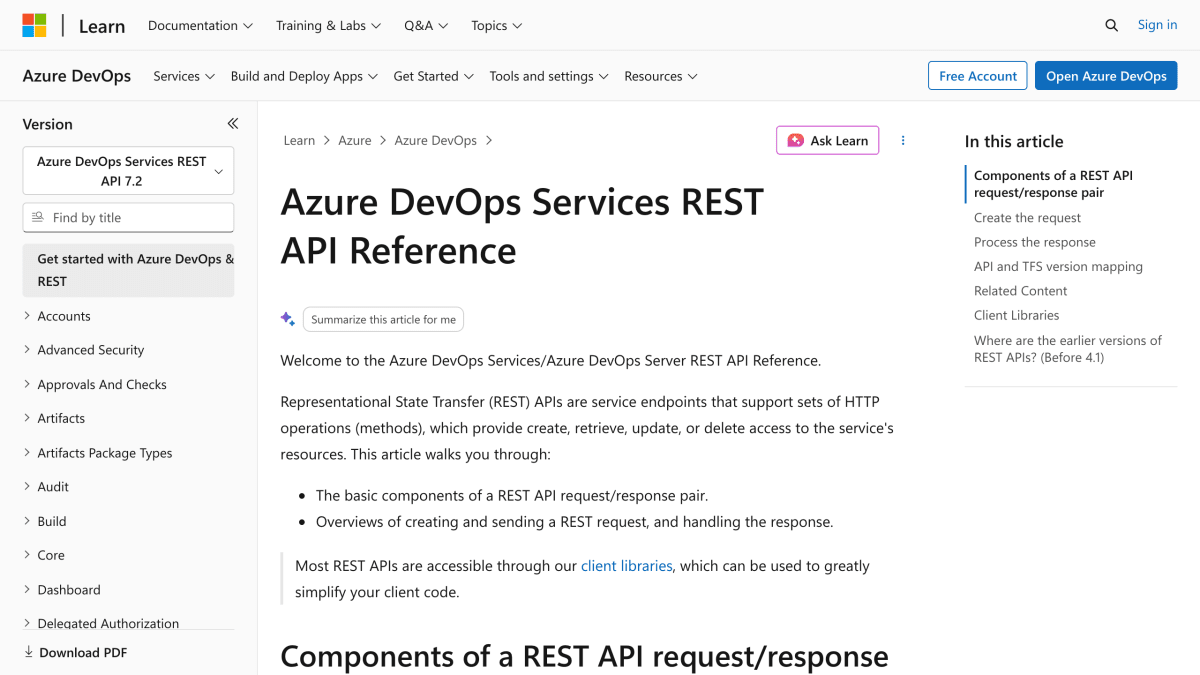Image resolution: width=1200 pixels, height=675 pixels.
Task: Expand the Core tree node
Action: [x=27, y=555]
